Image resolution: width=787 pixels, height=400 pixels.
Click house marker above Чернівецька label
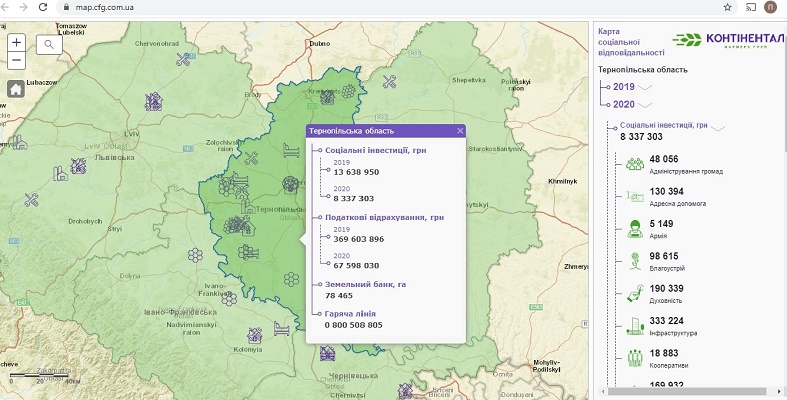pos(327,353)
